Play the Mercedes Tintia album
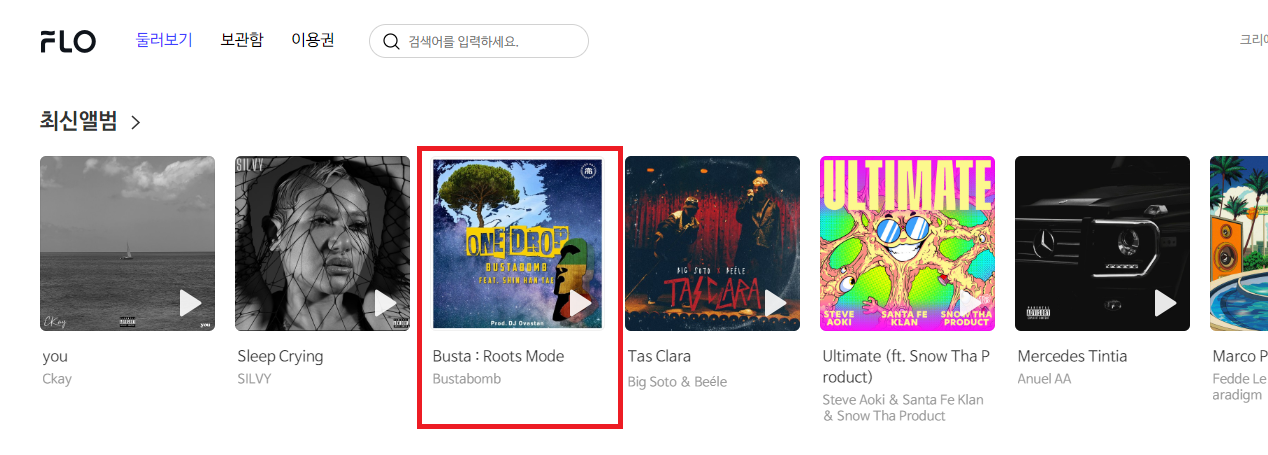 tap(1165, 303)
